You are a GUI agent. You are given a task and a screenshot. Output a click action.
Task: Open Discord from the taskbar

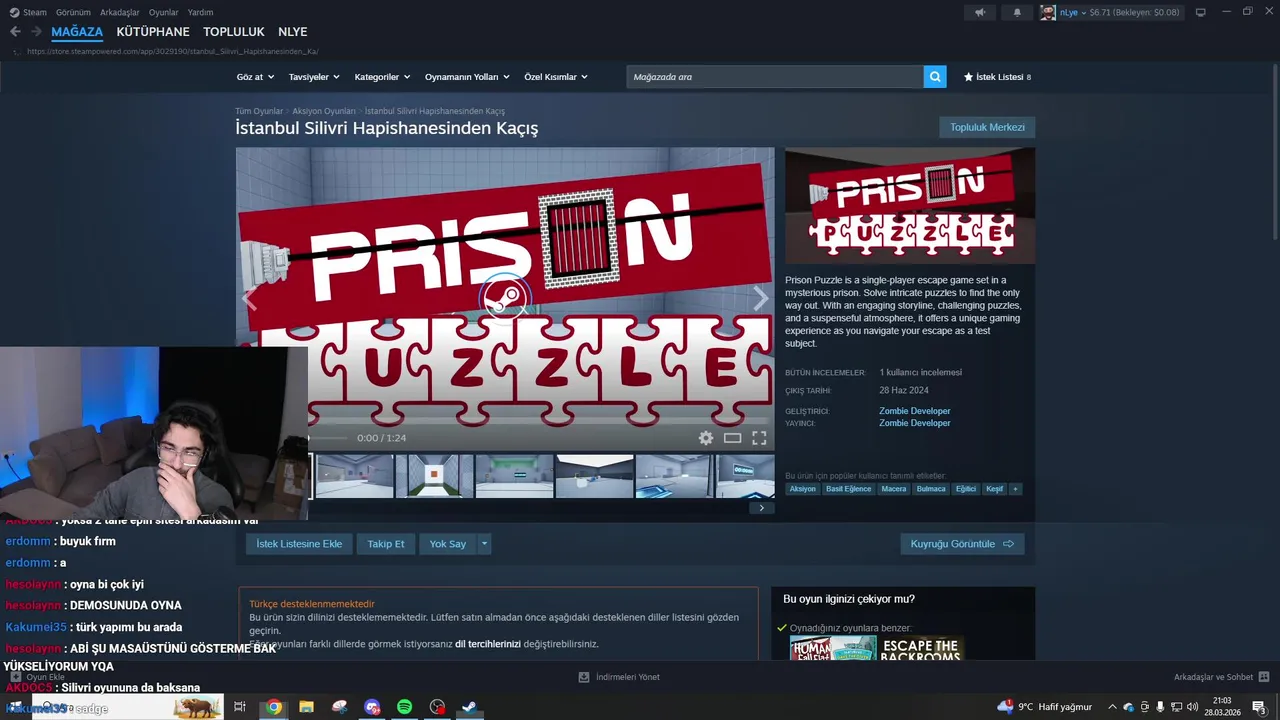click(x=372, y=707)
